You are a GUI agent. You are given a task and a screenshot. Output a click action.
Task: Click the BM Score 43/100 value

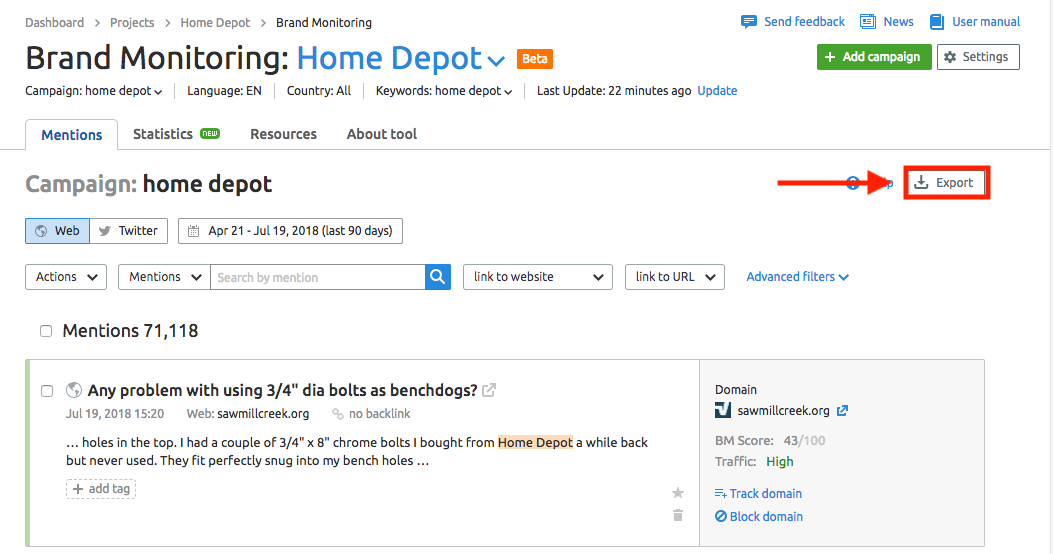click(x=804, y=441)
